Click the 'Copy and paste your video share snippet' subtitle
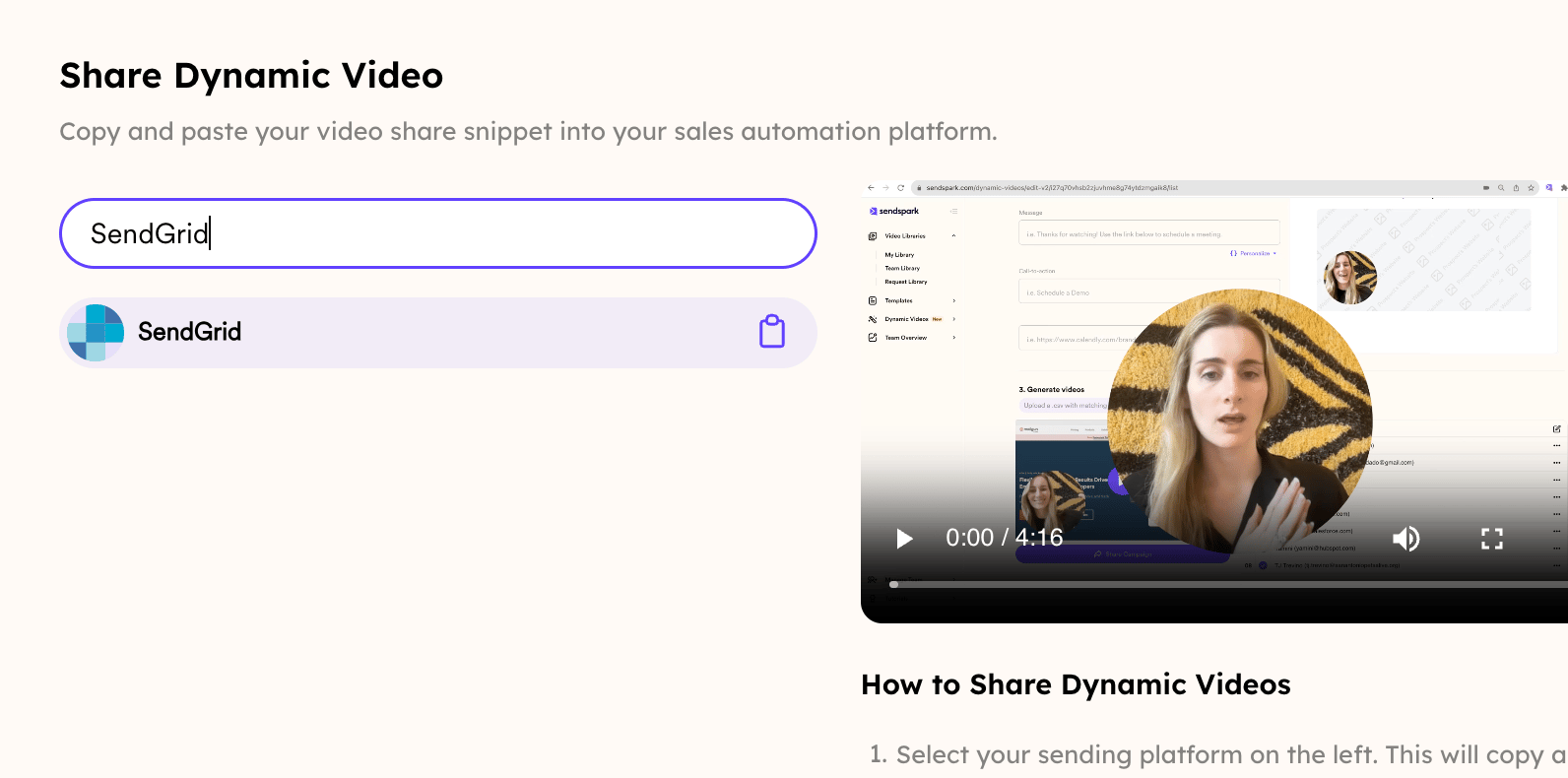Screen dimensions: 1568x778 [x=528, y=132]
